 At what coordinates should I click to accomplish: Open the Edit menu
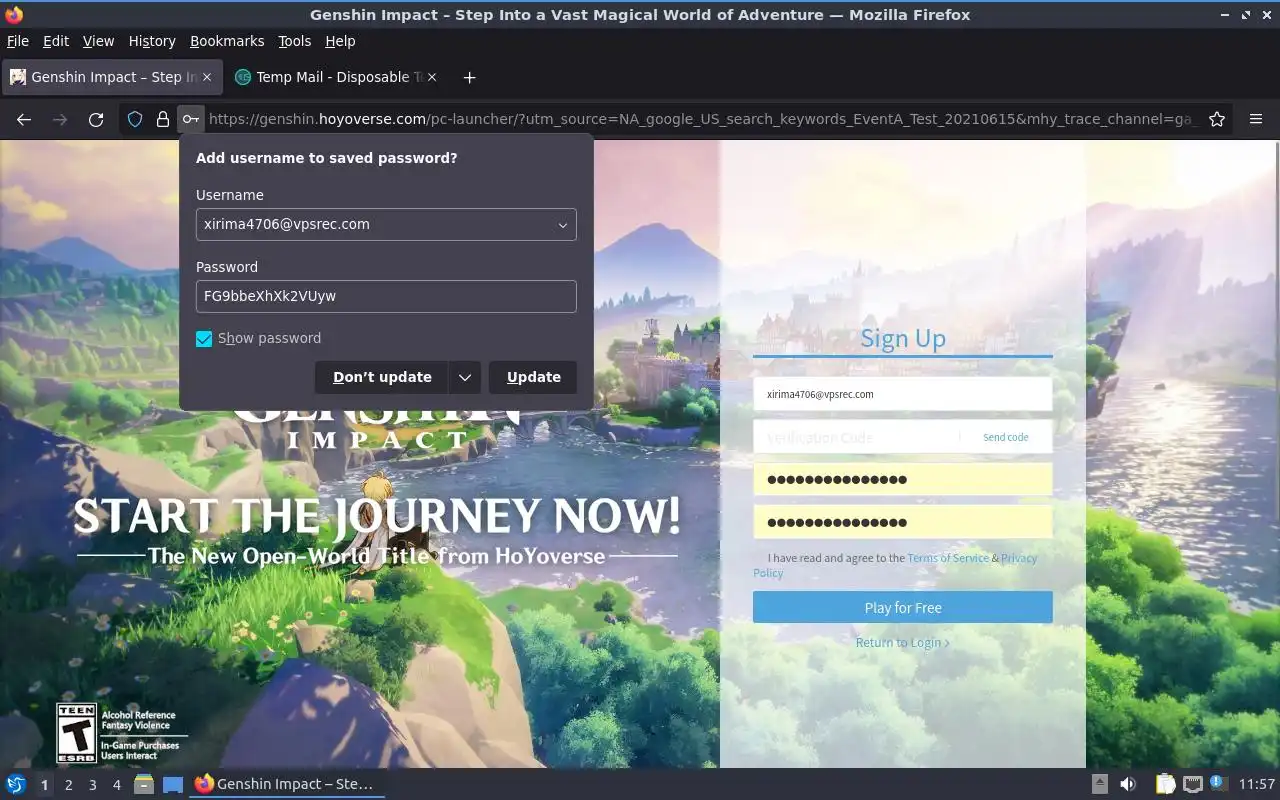pos(56,41)
